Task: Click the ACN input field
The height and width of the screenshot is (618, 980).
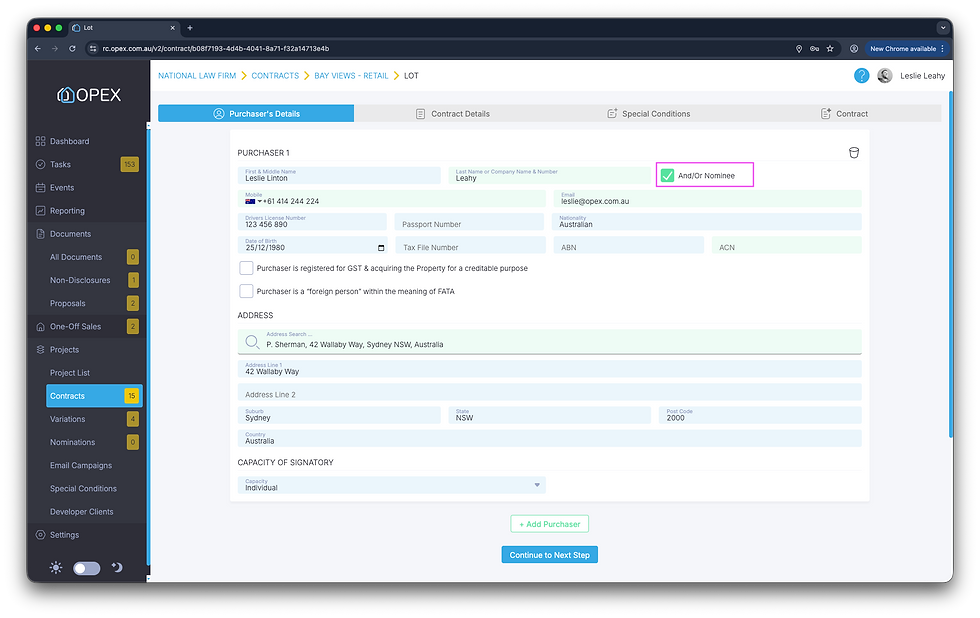Action: click(787, 245)
